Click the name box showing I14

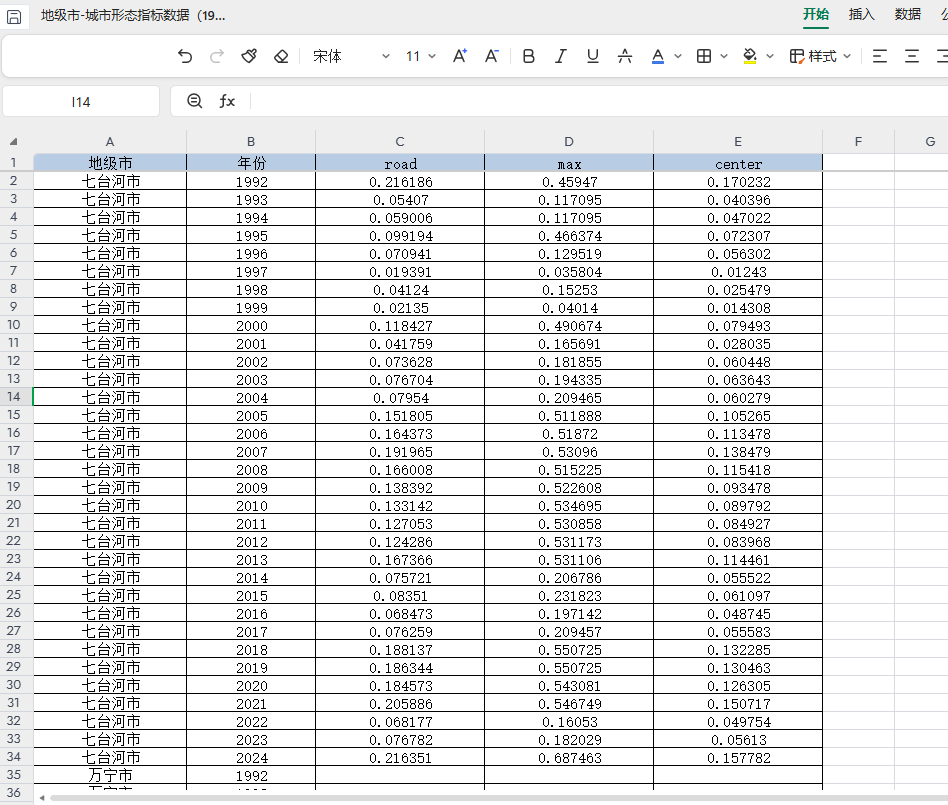click(81, 101)
